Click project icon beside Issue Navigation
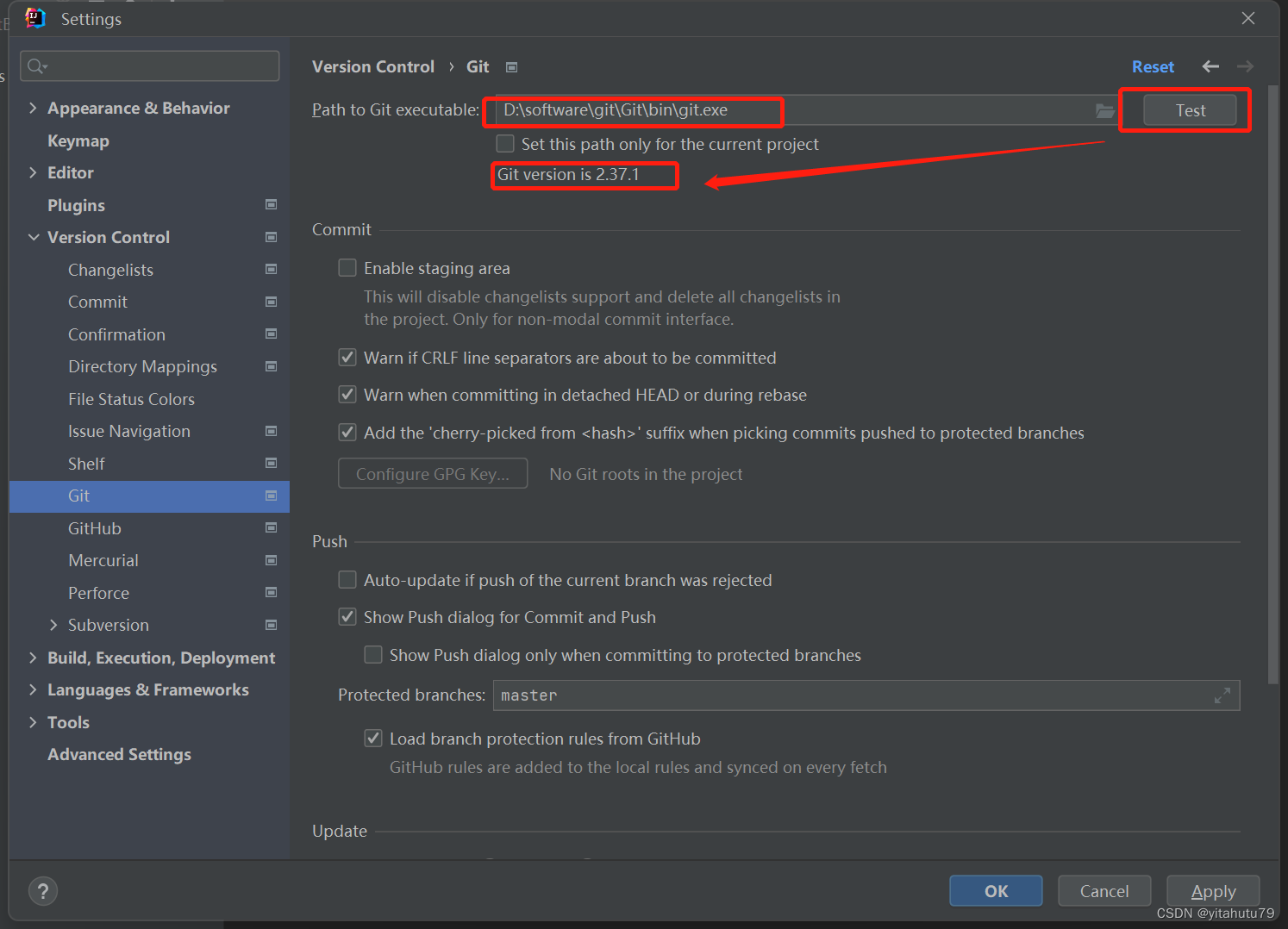This screenshot has width=1288, height=929. 272,431
